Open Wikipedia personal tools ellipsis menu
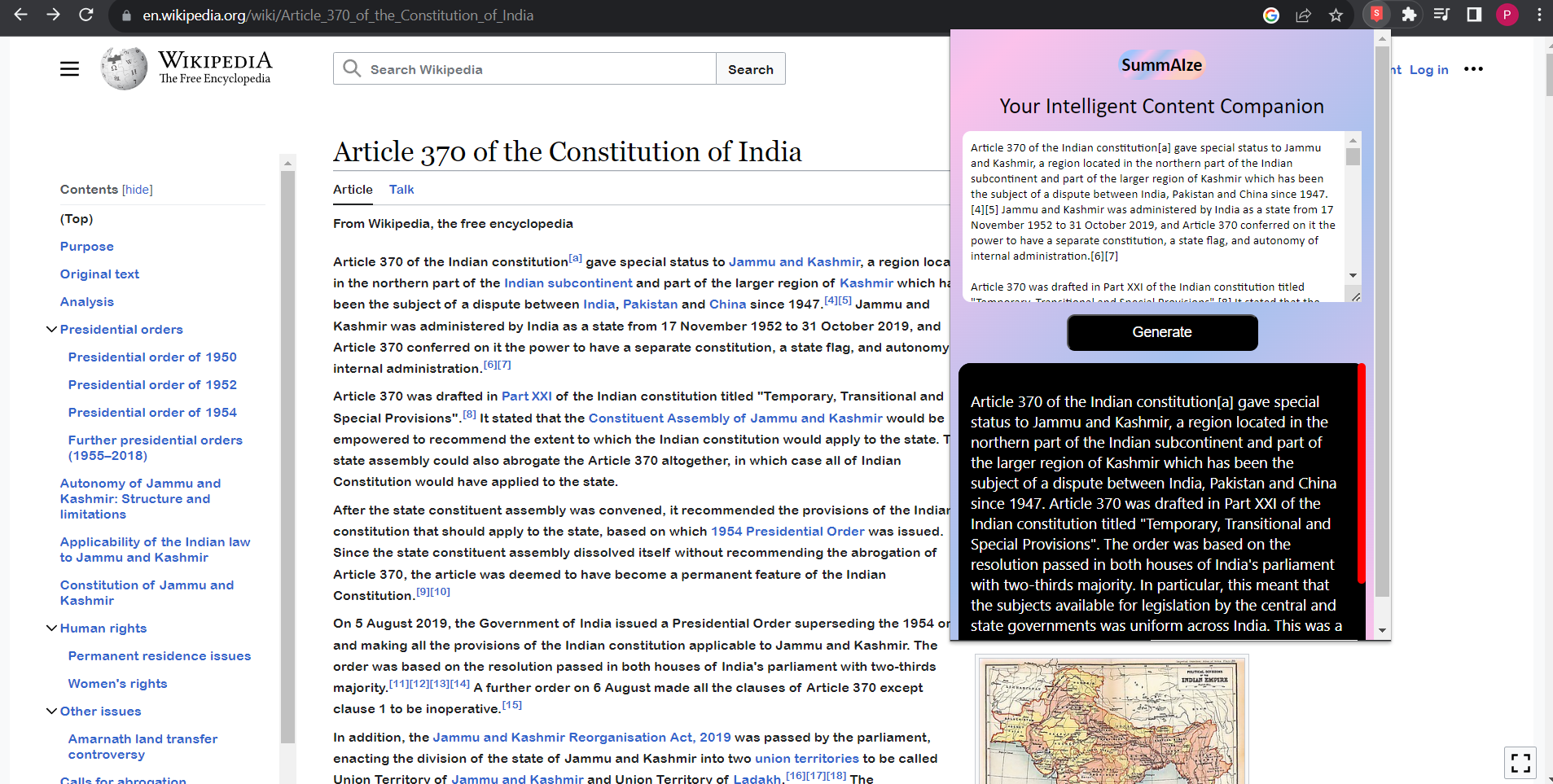Viewport: 1553px width, 784px height. coord(1473,69)
